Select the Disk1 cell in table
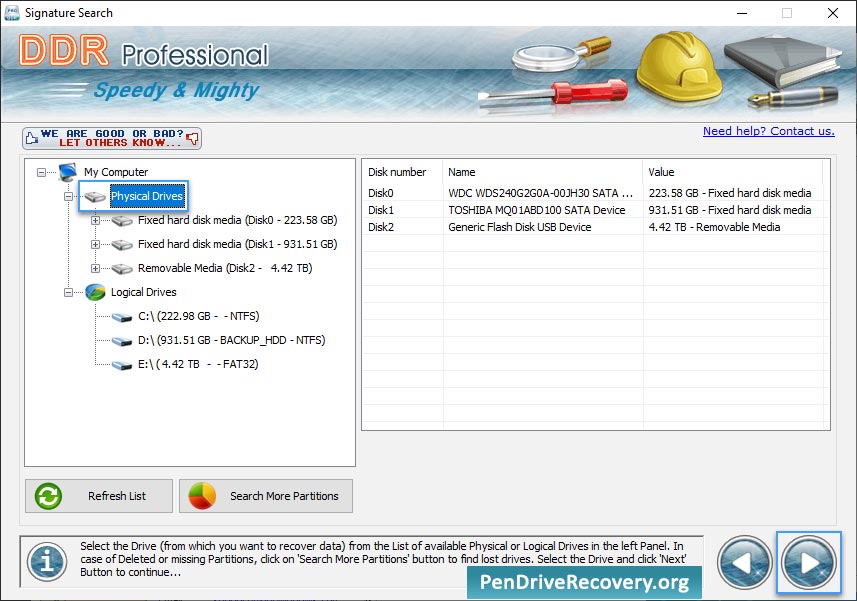The image size is (857, 601). pyautogui.click(x=381, y=210)
